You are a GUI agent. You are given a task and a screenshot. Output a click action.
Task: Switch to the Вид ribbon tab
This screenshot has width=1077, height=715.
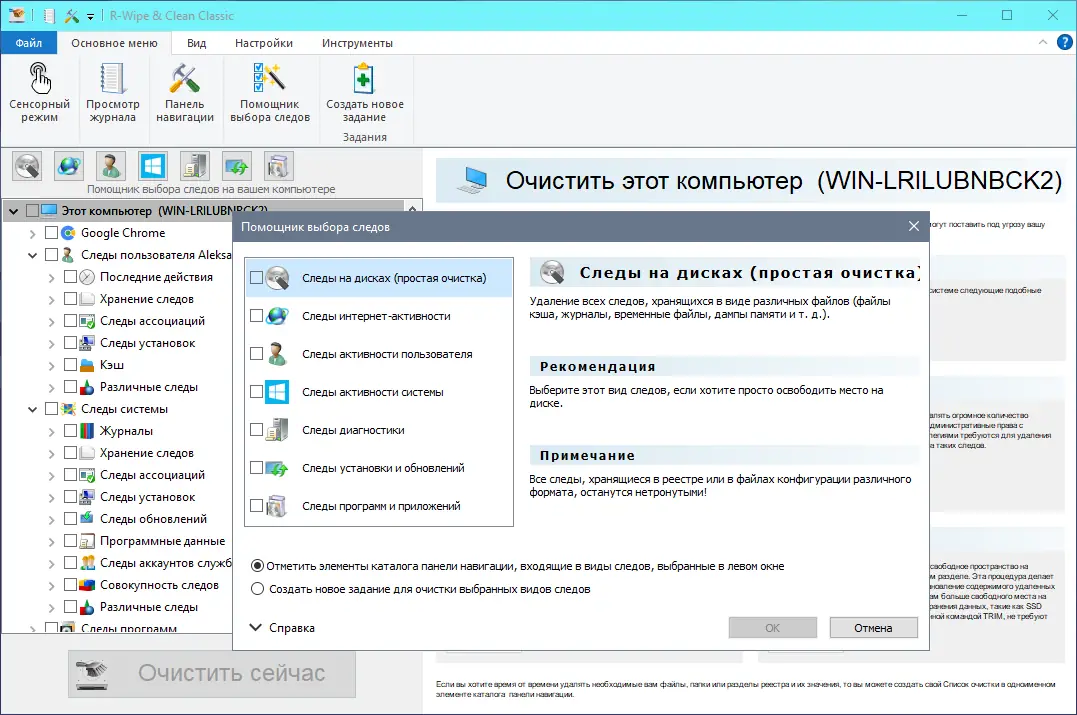coord(196,43)
